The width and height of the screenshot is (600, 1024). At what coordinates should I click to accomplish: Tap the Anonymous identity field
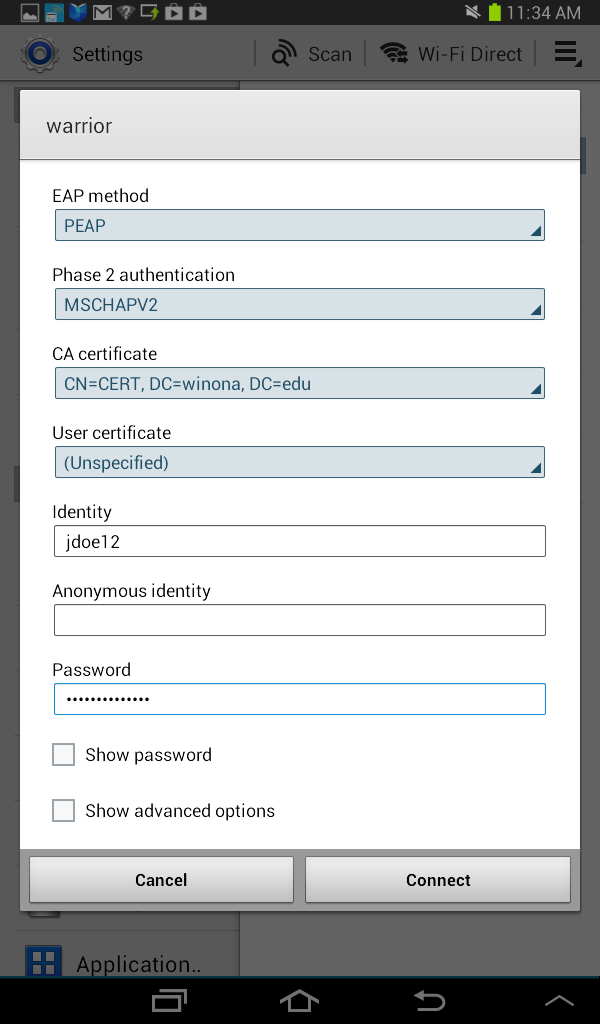coord(299,621)
